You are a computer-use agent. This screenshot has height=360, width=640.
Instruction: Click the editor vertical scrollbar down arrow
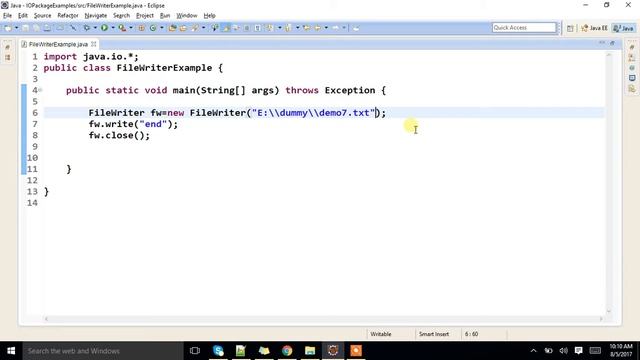[x=609, y=311]
